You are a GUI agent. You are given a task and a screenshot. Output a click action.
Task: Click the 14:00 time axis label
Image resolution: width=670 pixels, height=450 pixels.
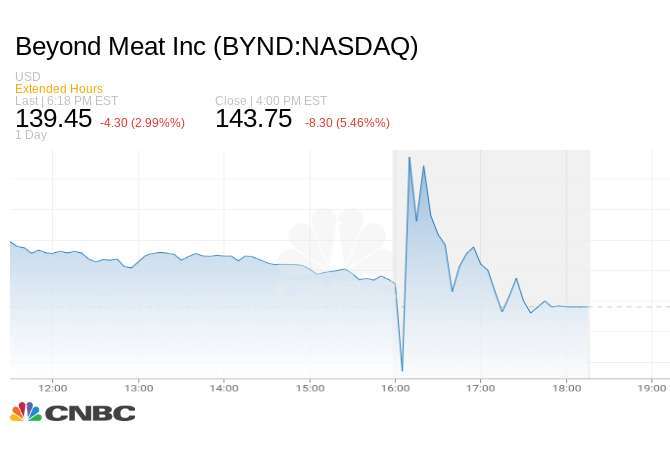(x=224, y=388)
